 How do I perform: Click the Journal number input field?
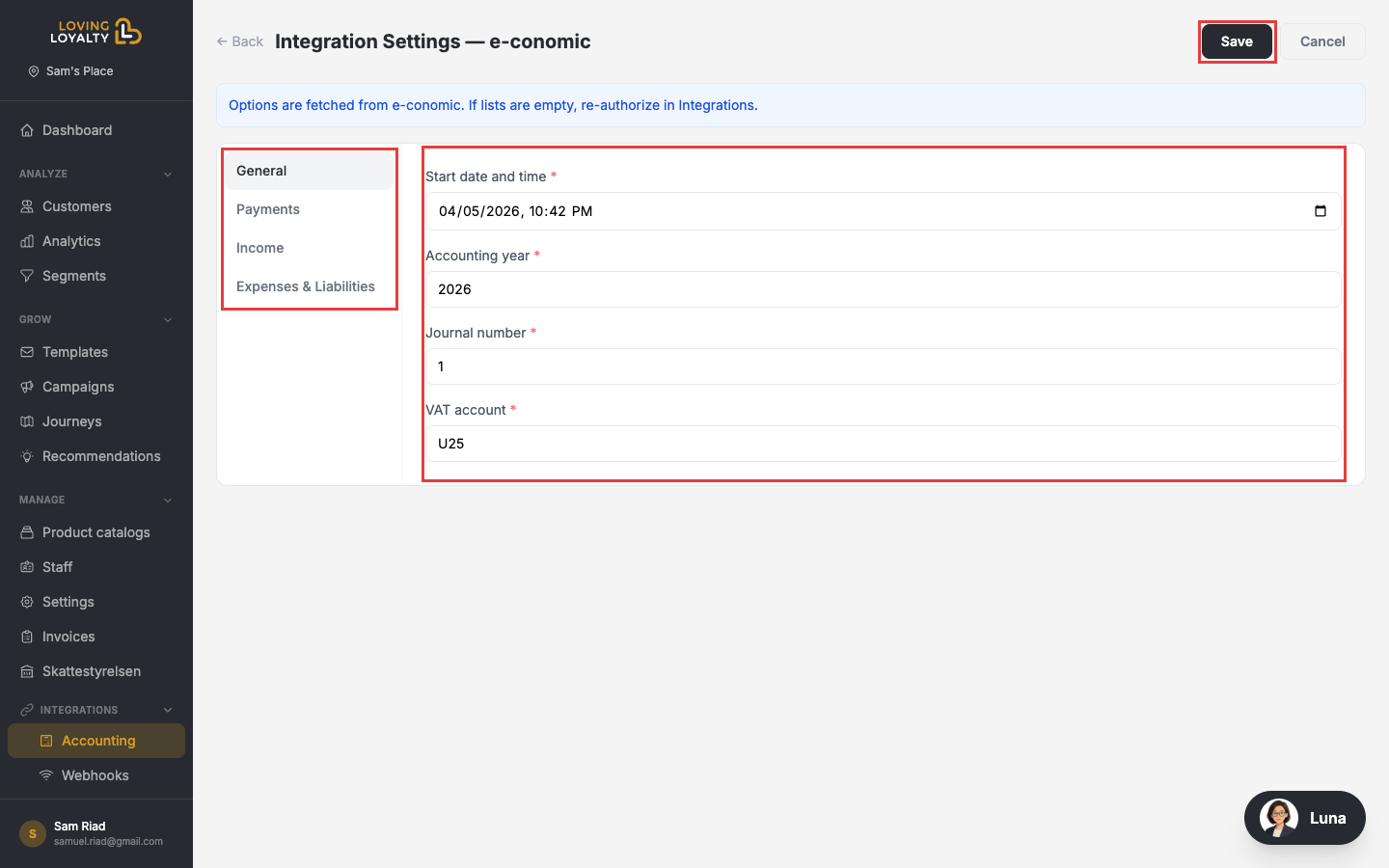coord(884,366)
